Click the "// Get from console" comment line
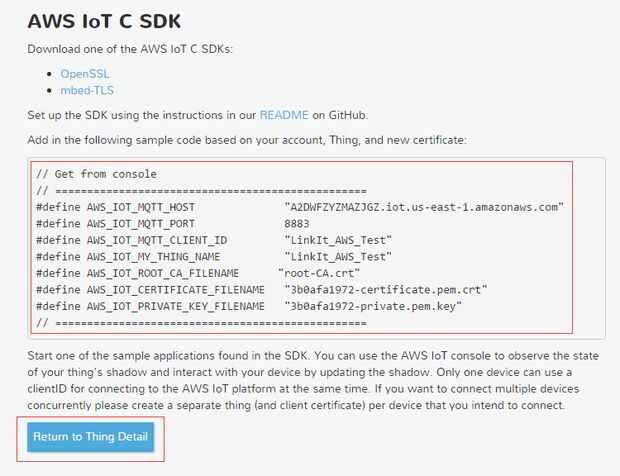Viewport: 620px width, 476px height. 96,173
